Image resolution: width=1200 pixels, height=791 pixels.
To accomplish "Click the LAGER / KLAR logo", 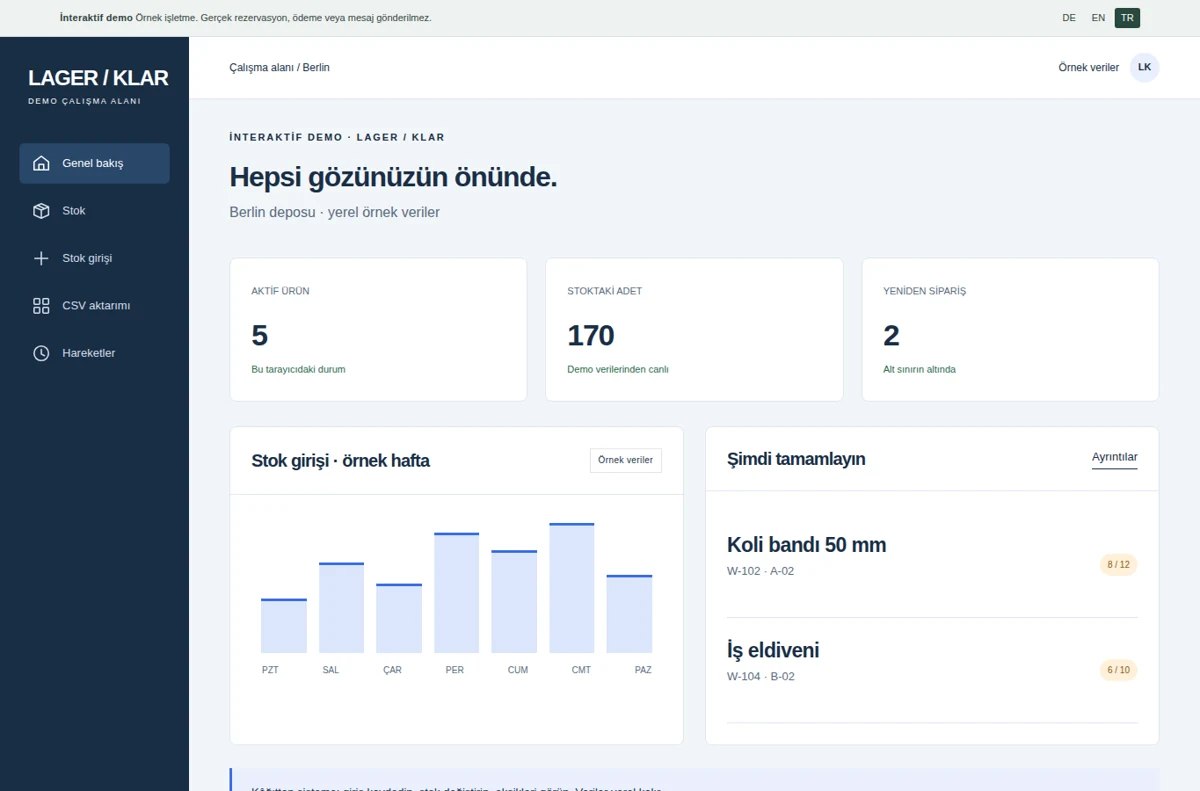I will tap(98, 78).
